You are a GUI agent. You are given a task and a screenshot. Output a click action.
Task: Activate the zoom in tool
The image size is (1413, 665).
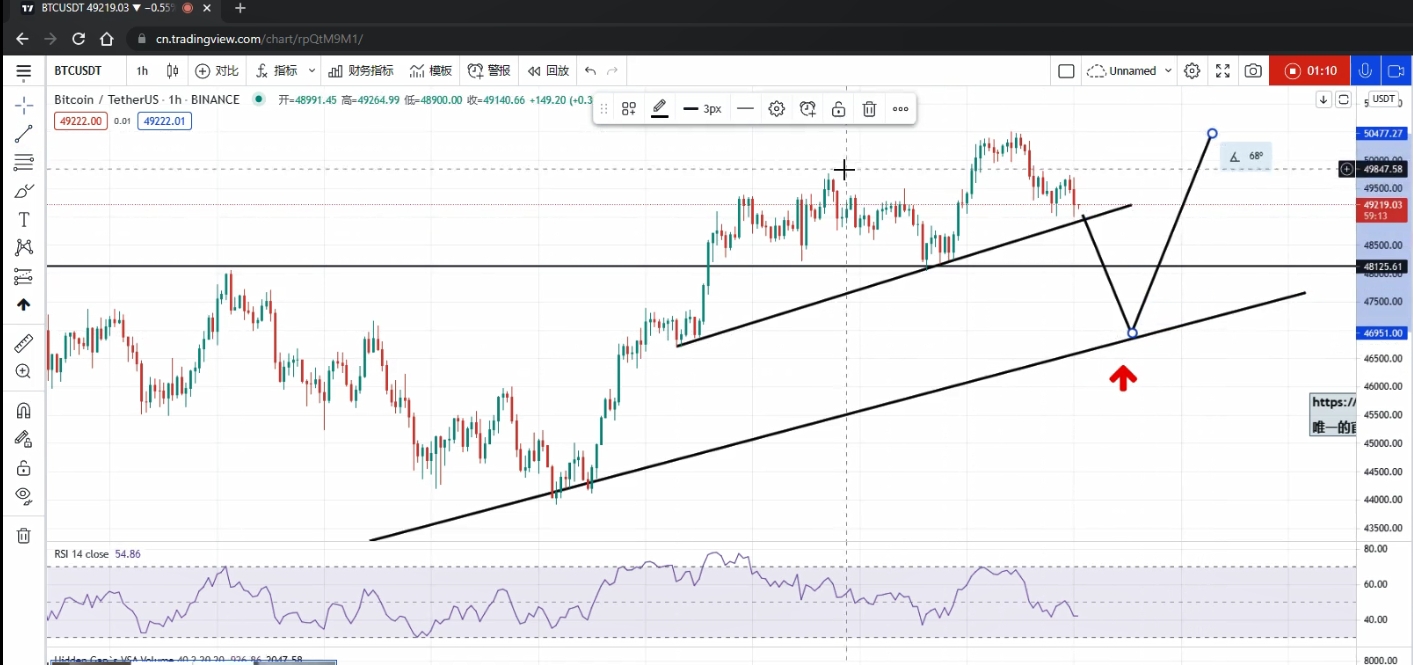point(23,371)
